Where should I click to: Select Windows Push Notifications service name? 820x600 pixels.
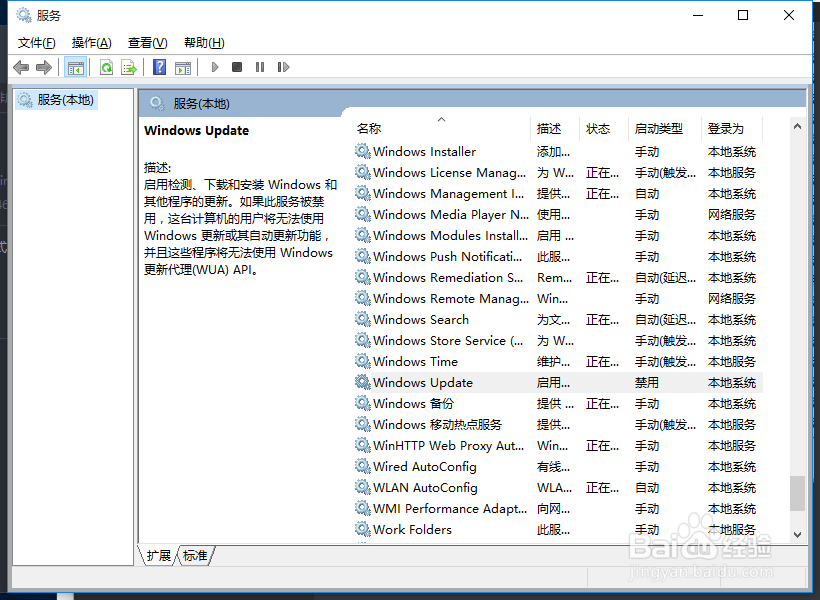448,256
